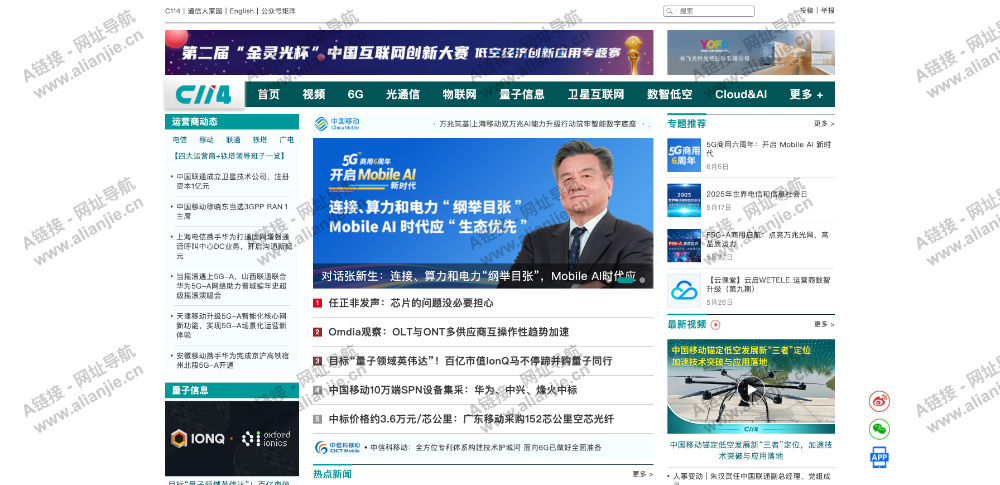Open the 6G nav tab
The height and width of the screenshot is (485, 1000).
pos(355,94)
